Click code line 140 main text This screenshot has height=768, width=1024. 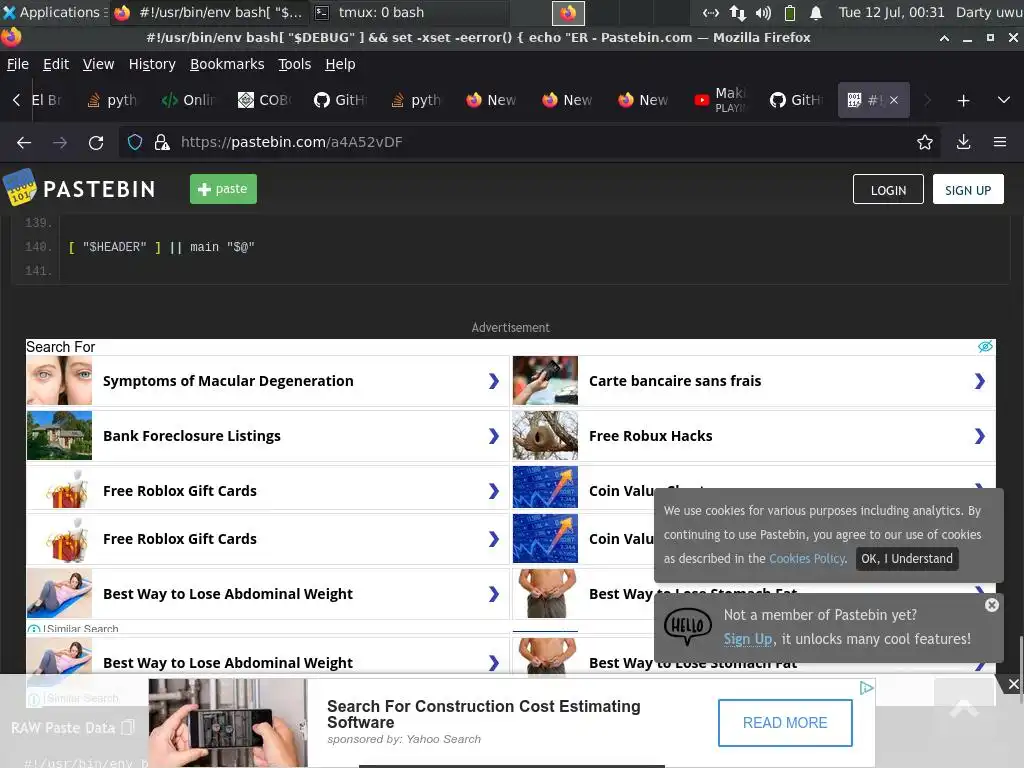coord(162,248)
